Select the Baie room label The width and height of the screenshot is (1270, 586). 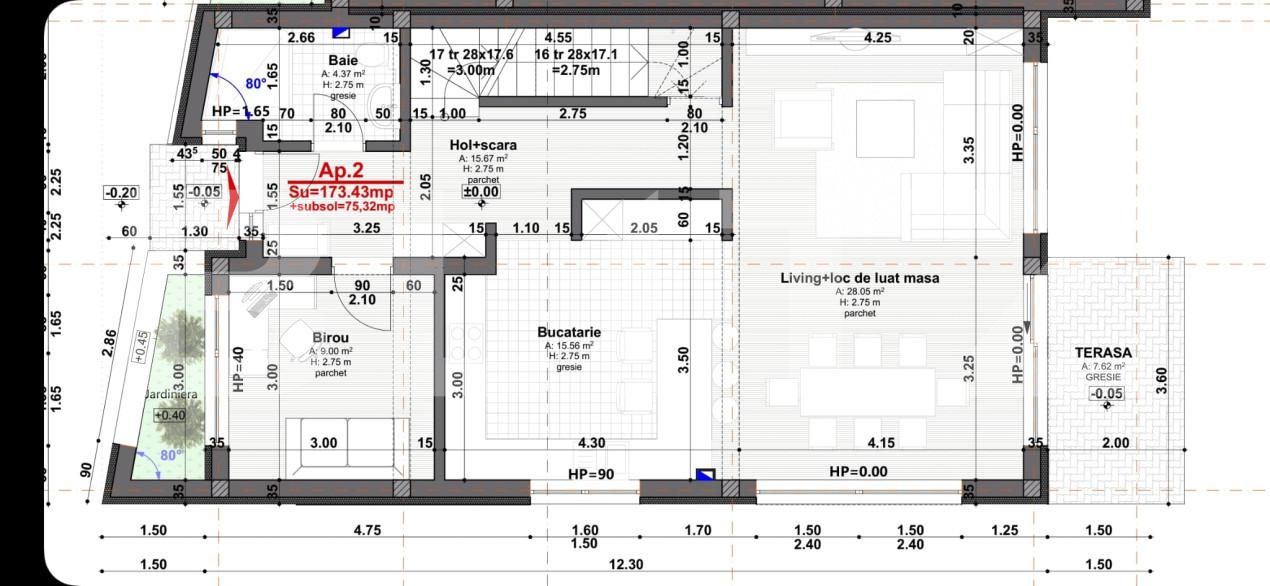[x=342, y=60]
